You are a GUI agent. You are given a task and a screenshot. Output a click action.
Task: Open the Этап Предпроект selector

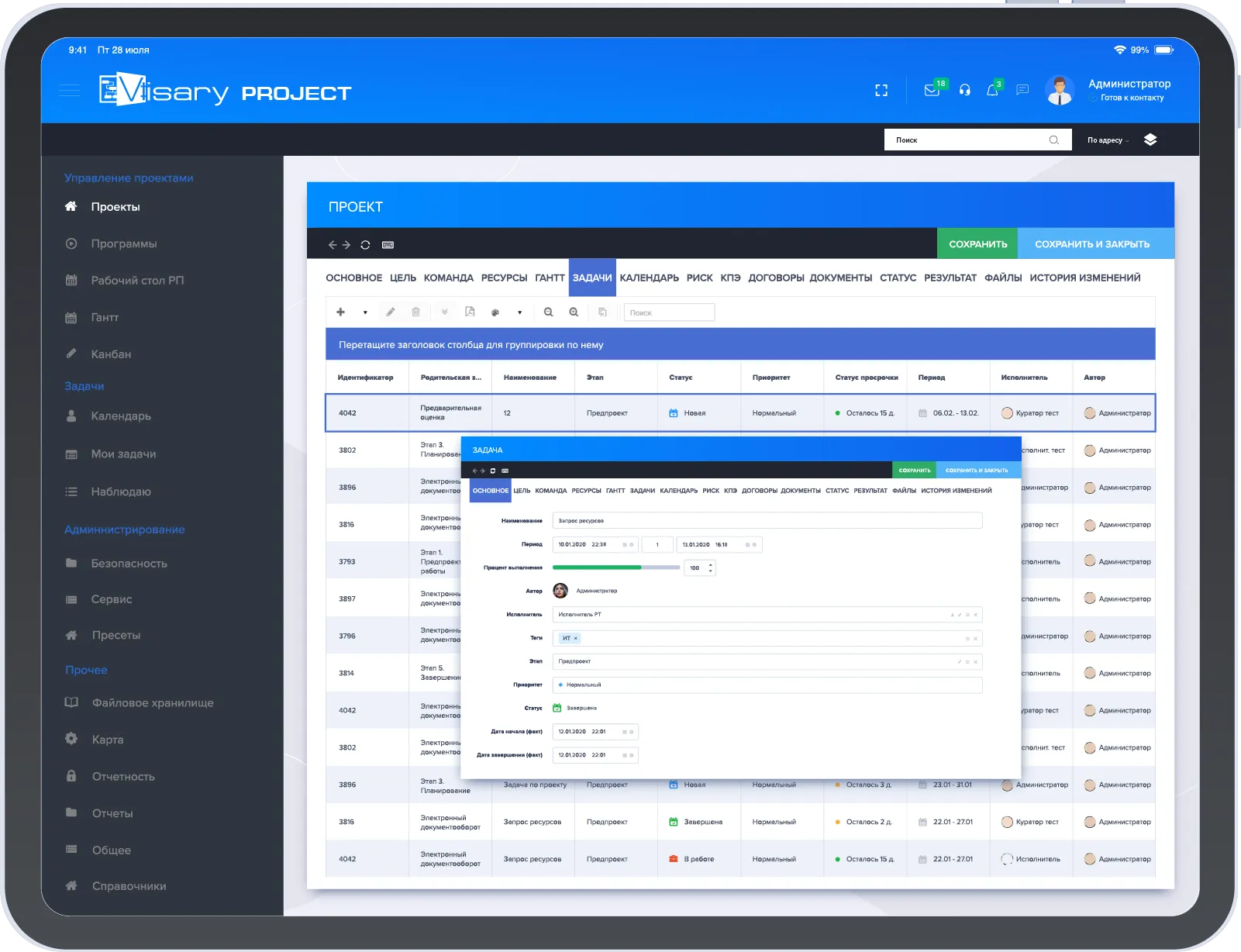tap(767, 661)
